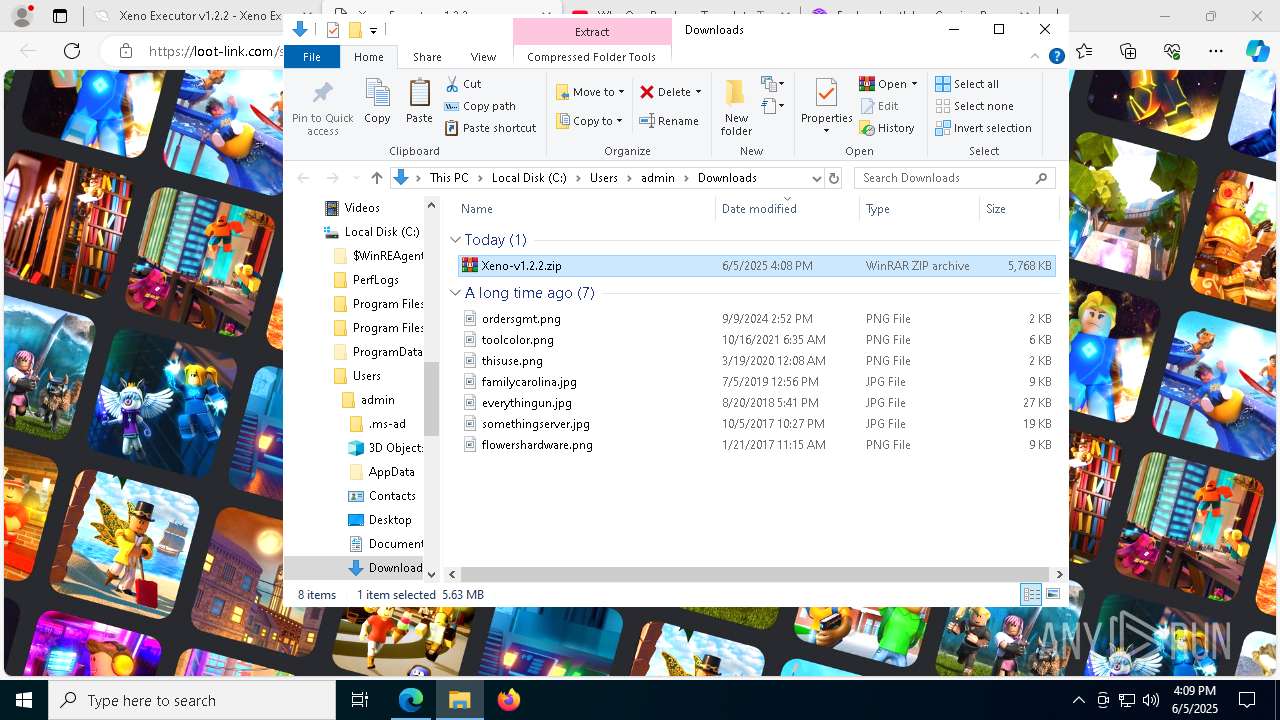Click navigation pane scroll down arrow
1280x720 pixels.
(x=432, y=574)
